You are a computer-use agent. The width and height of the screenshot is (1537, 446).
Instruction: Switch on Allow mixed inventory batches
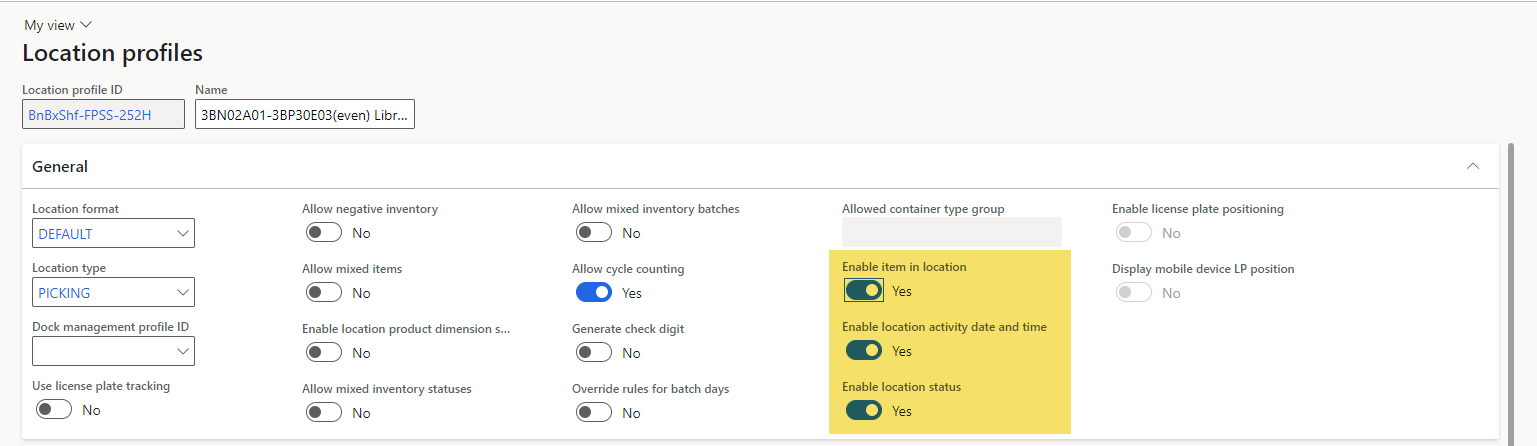pyautogui.click(x=594, y=233)
